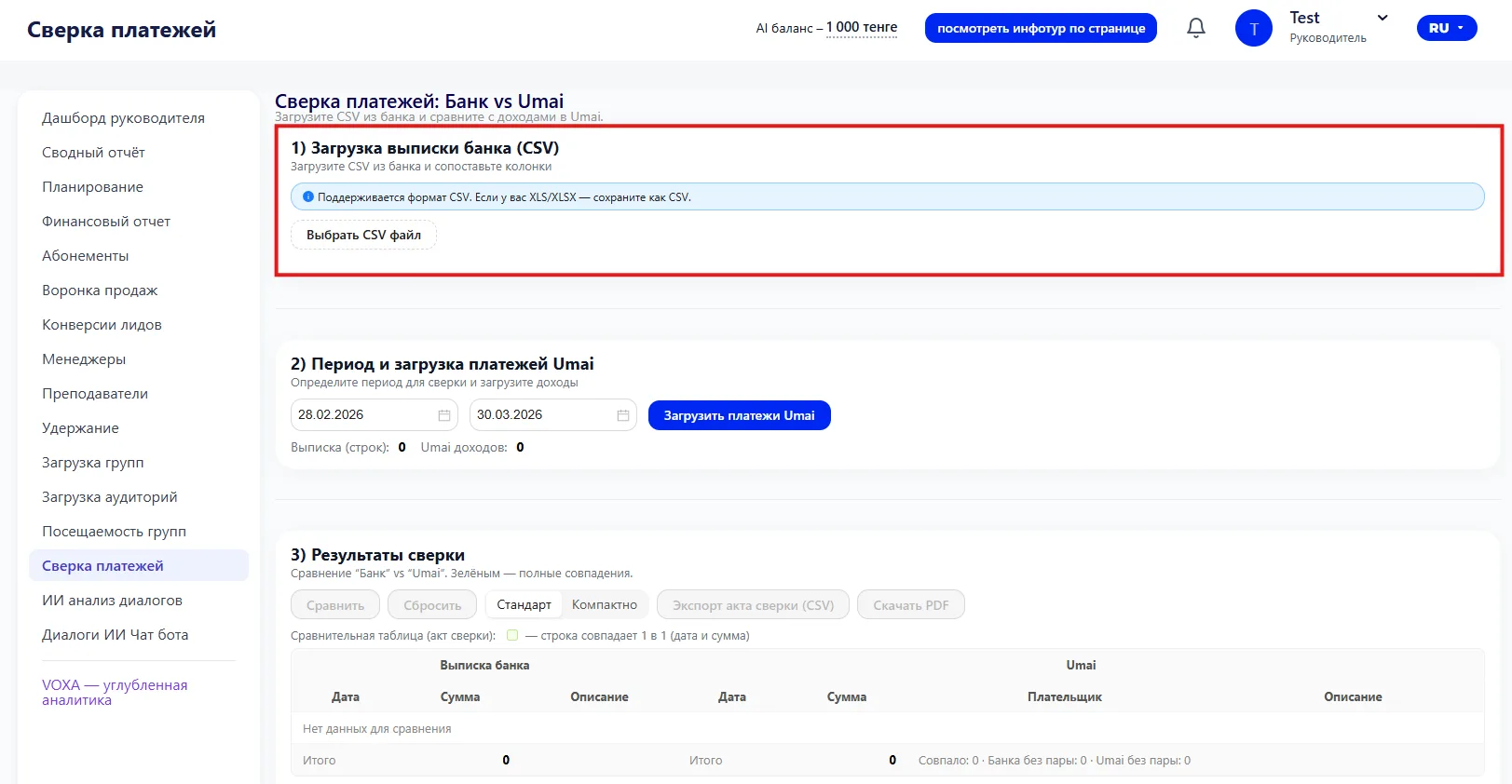Expand the Test user profile chevron
The width and height of the screenshot is (1512, 784).
1383,18
